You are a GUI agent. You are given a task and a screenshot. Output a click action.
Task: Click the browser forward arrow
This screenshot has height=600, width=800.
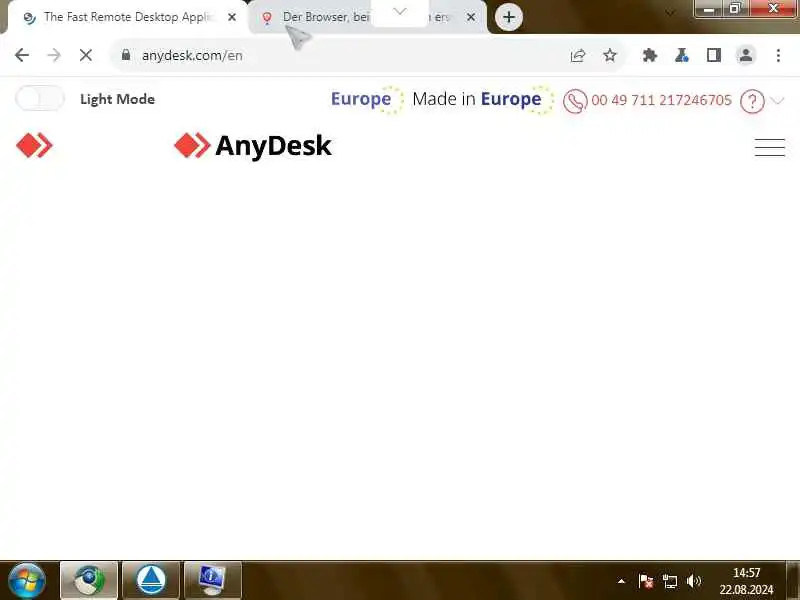point(54,55)
